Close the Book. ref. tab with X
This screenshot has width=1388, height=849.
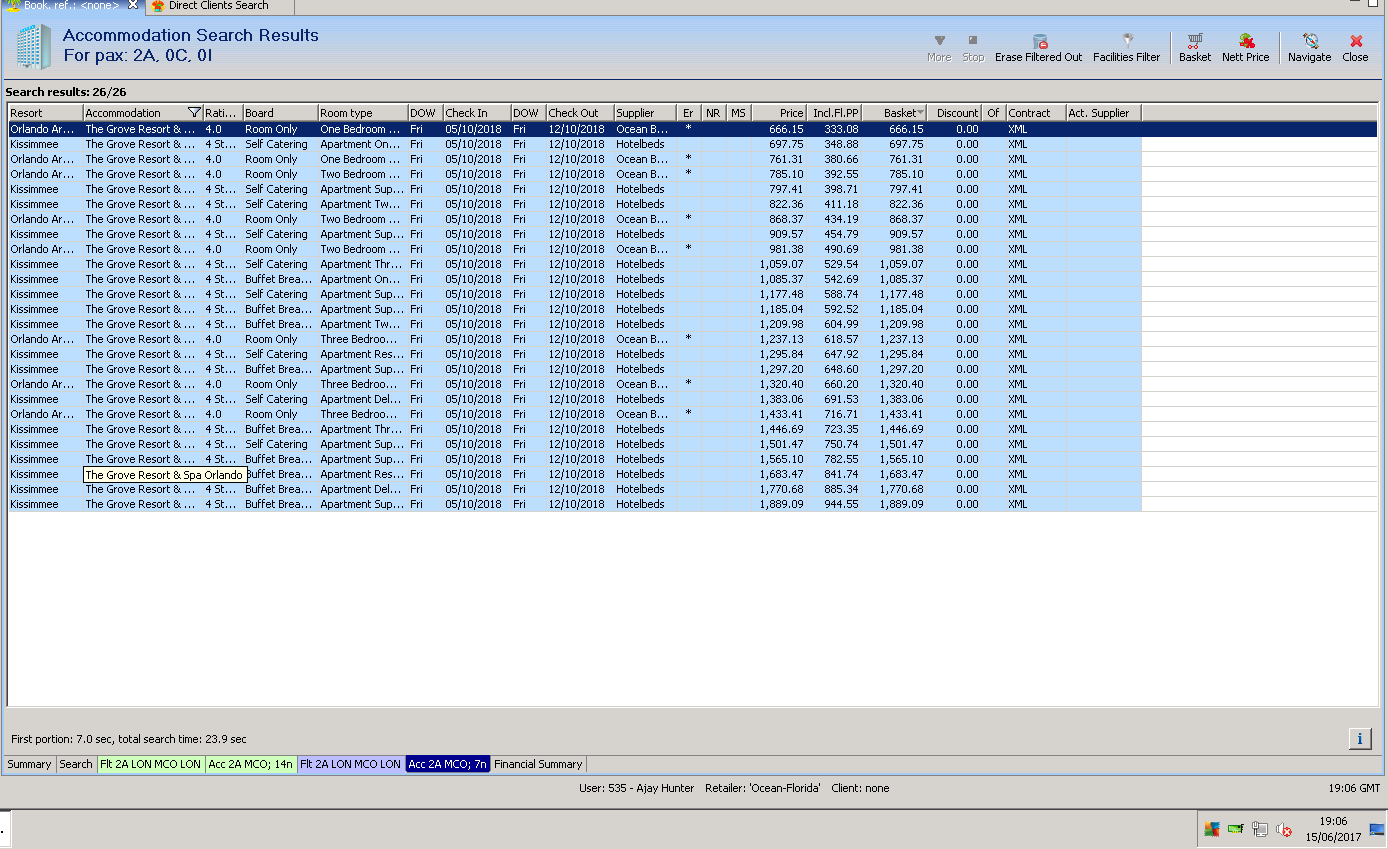pyautogui.click(x=133, y=5)
